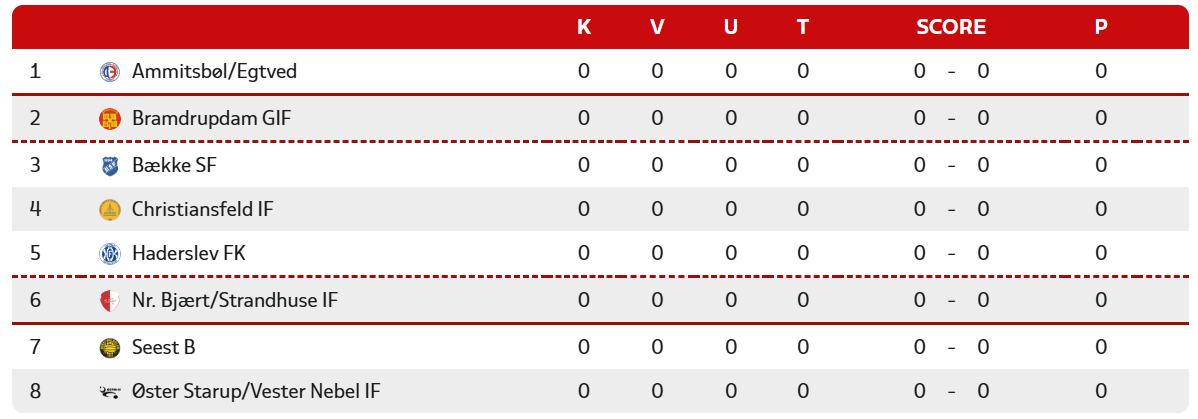Click the Christiansfeld IF club logo

tap(110, 210)
